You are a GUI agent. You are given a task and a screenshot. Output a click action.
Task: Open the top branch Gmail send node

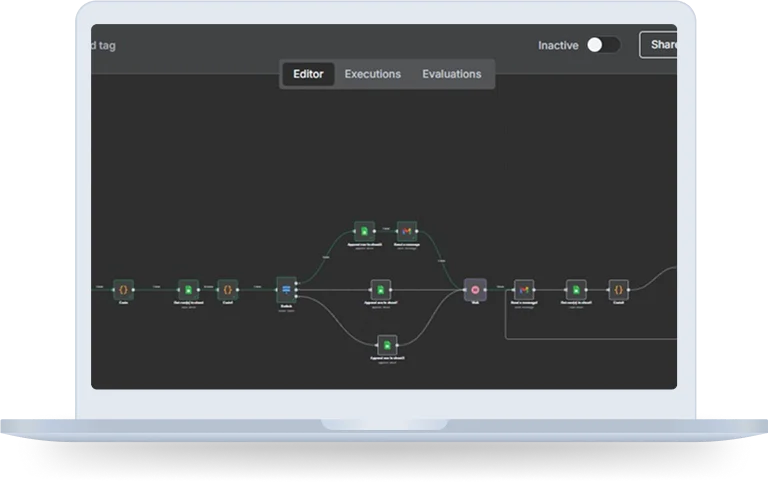[x=406, y=232]
